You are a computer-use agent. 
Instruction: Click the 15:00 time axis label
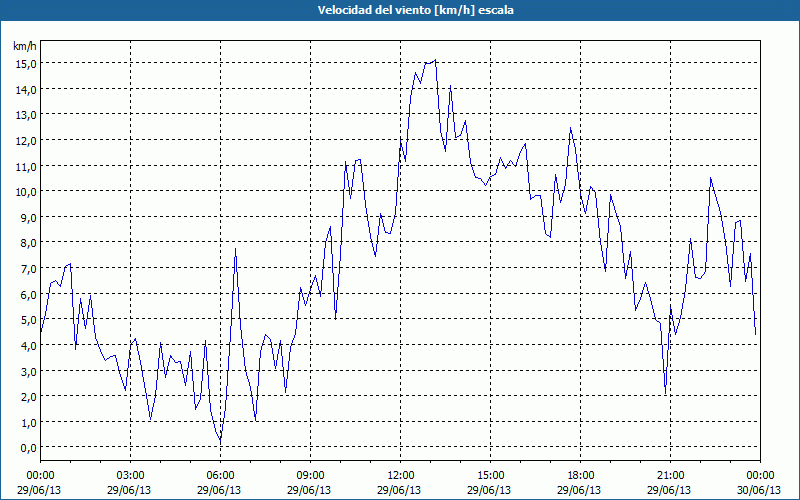click(490, 476)
